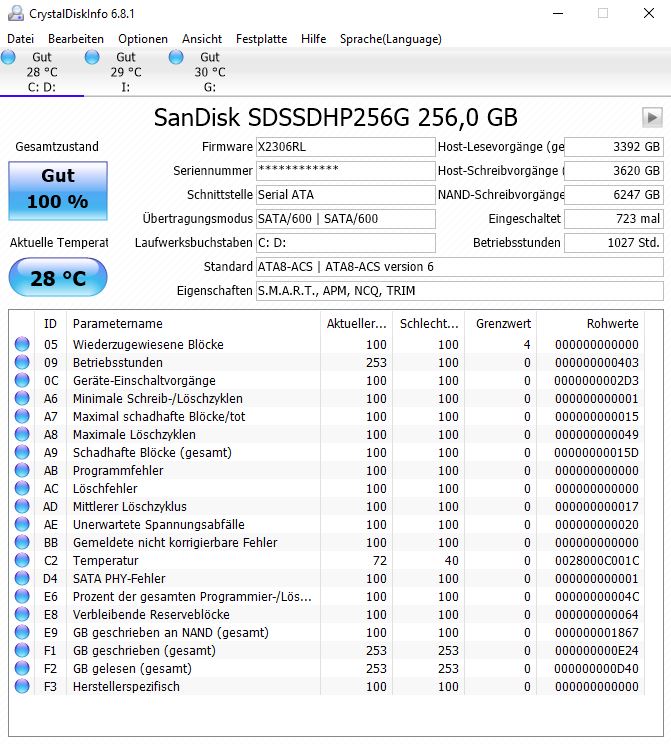Click the Rohwerte column header
This screenshot has width=671, height=744.
coord(591,324)
